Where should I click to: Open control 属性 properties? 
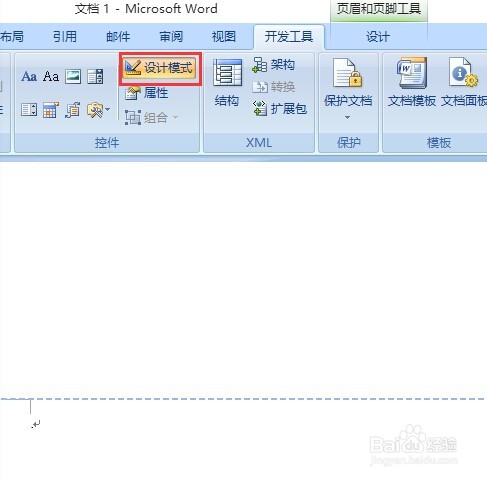click(x=146, y=93)
